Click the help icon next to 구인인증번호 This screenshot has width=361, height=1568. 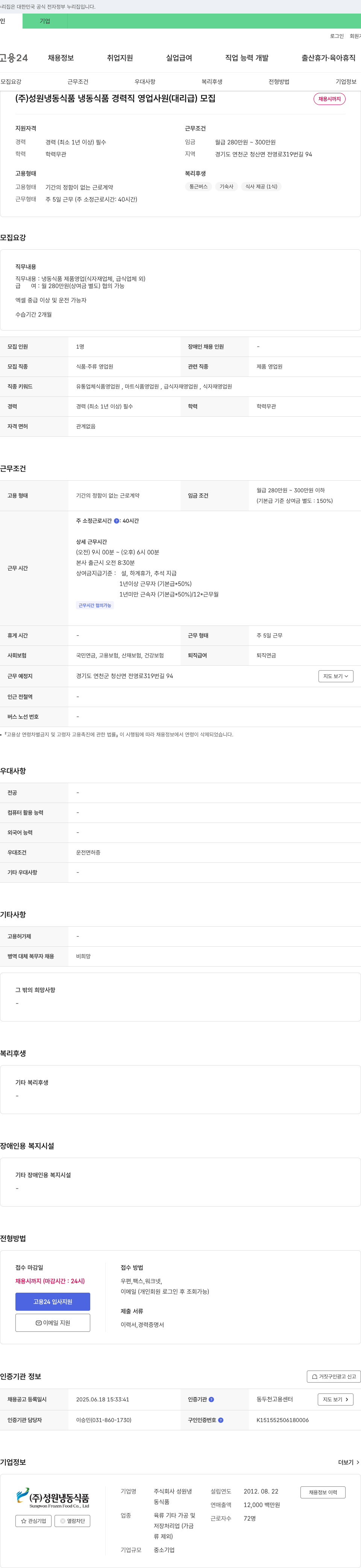[x=220, y=1420]
